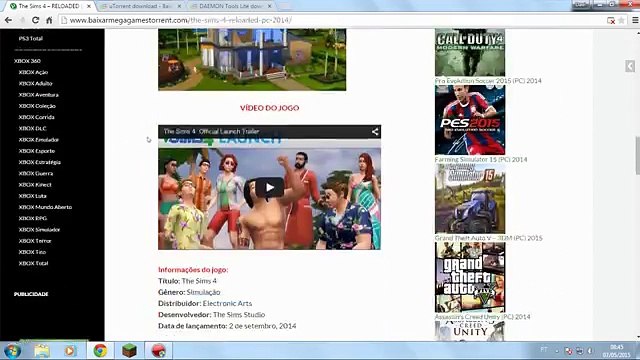Open Call of Duty 4 thumbnail
Viewport: 640px width, 360px height.
(x=470, y=52)
